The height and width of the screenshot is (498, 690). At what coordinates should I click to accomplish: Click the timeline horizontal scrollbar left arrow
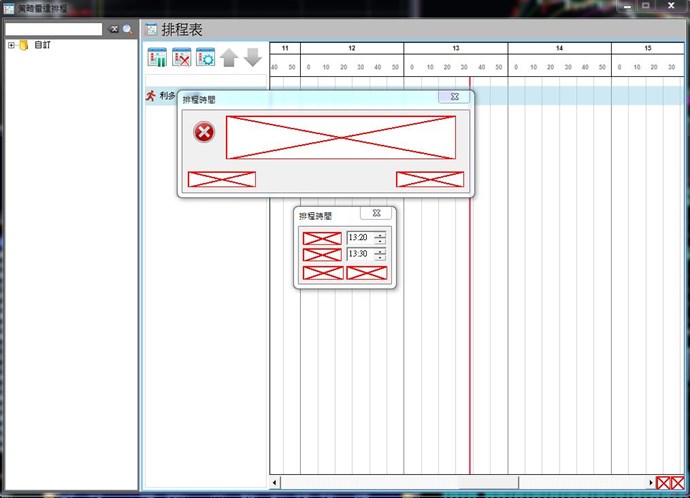coord(276,483)
